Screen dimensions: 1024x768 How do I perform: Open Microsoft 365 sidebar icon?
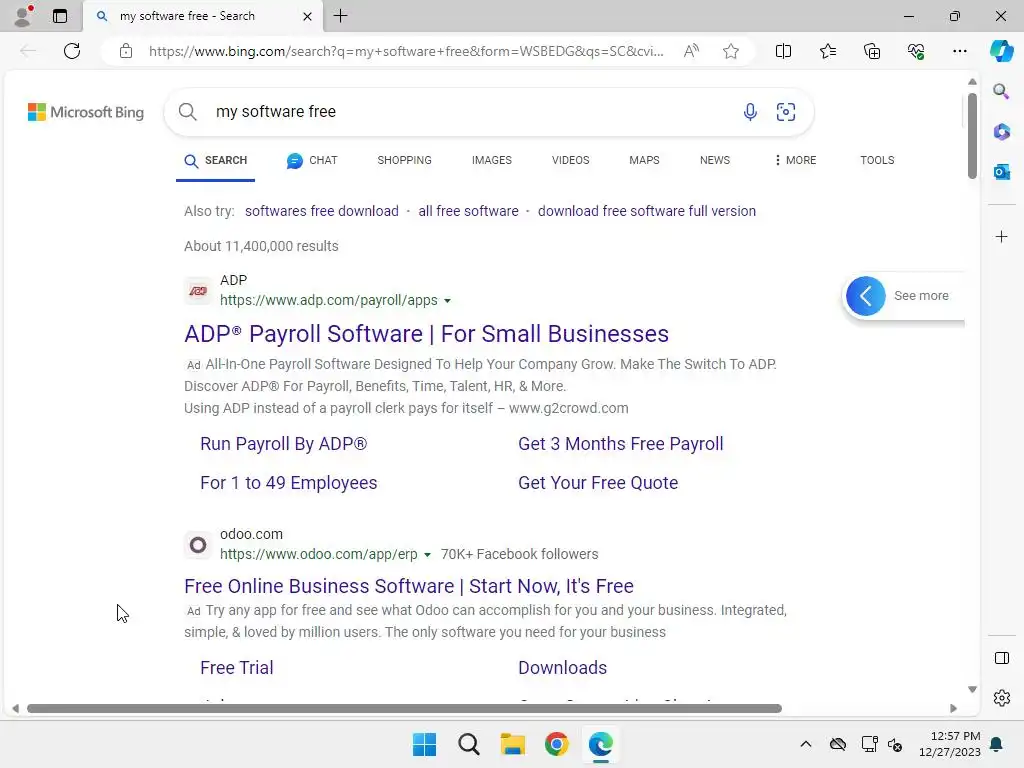point(1001,132)
